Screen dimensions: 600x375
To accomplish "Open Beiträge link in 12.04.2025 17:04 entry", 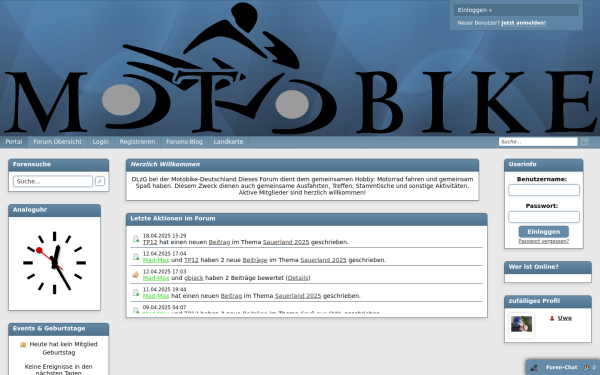I will point(255,260).
